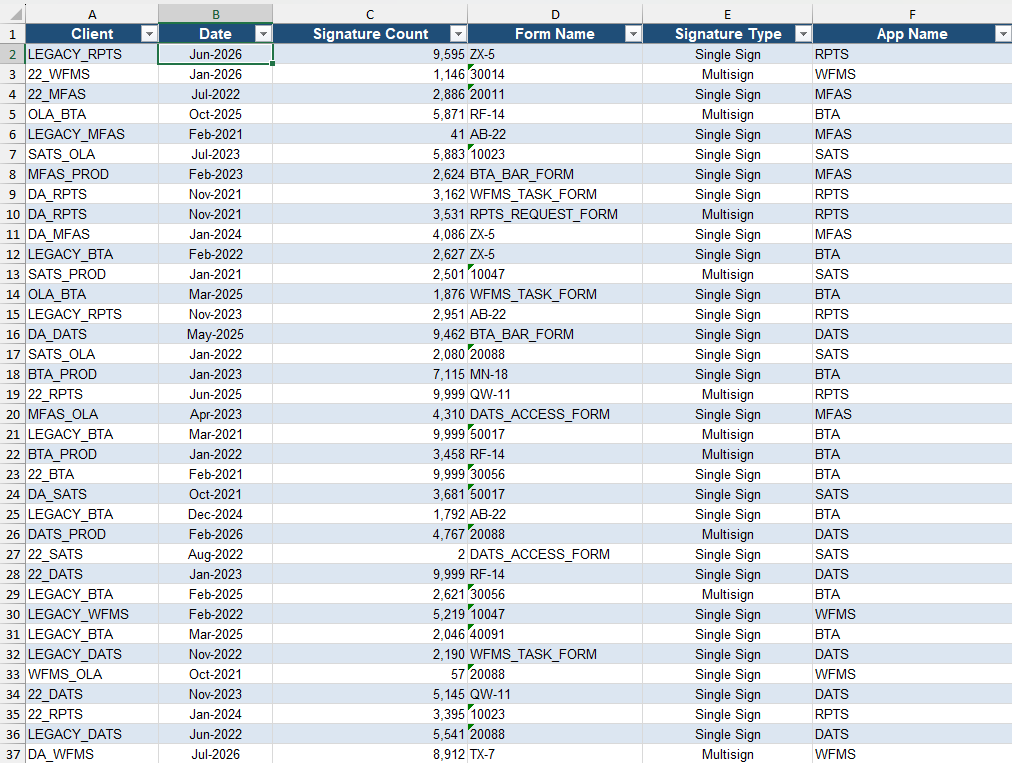
Task: Open the Signature Type filter dropdown
Action: pyautogui.click(x=804, y=34)
